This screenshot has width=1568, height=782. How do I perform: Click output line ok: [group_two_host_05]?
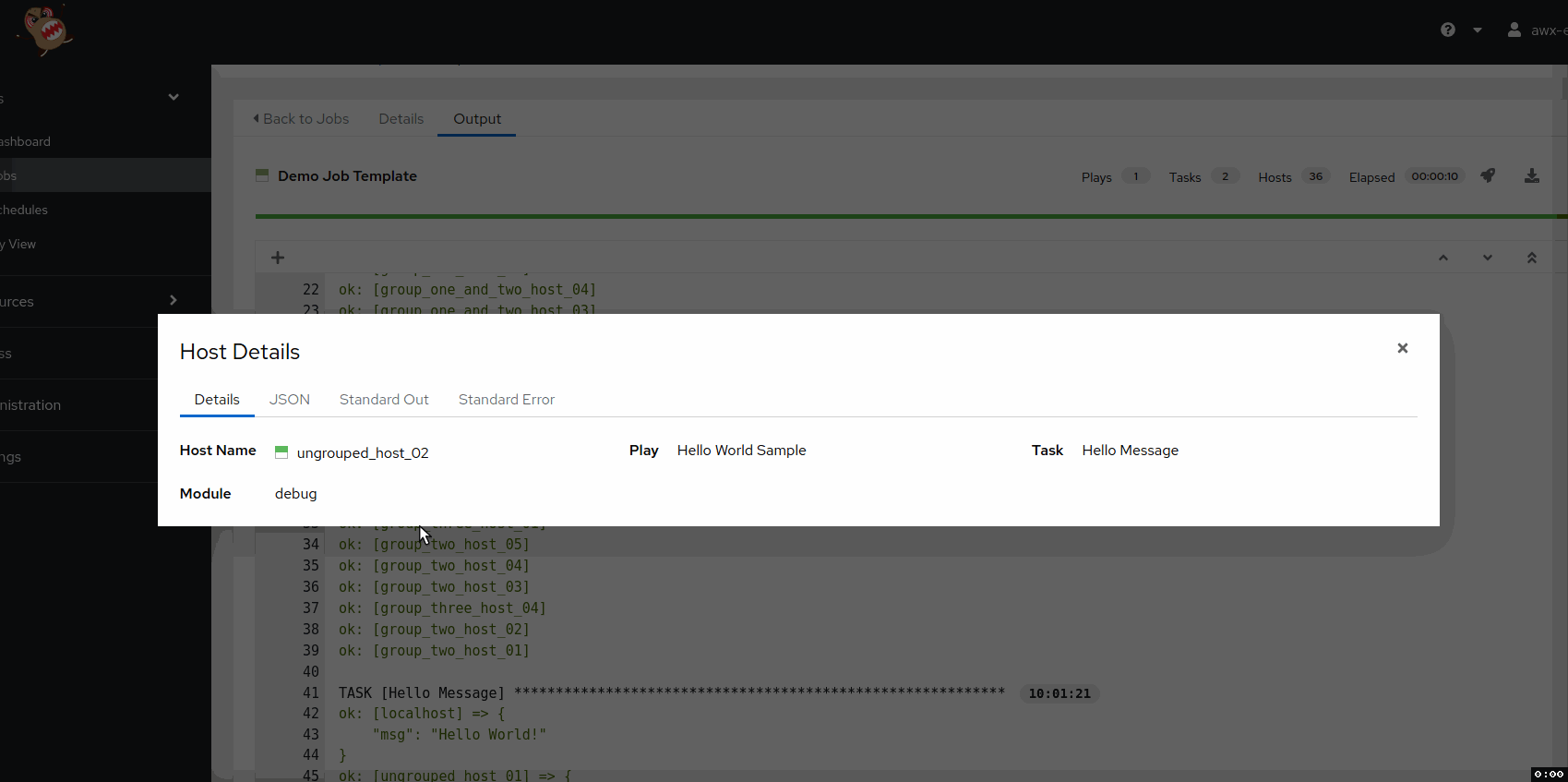(x=434, y=545)
